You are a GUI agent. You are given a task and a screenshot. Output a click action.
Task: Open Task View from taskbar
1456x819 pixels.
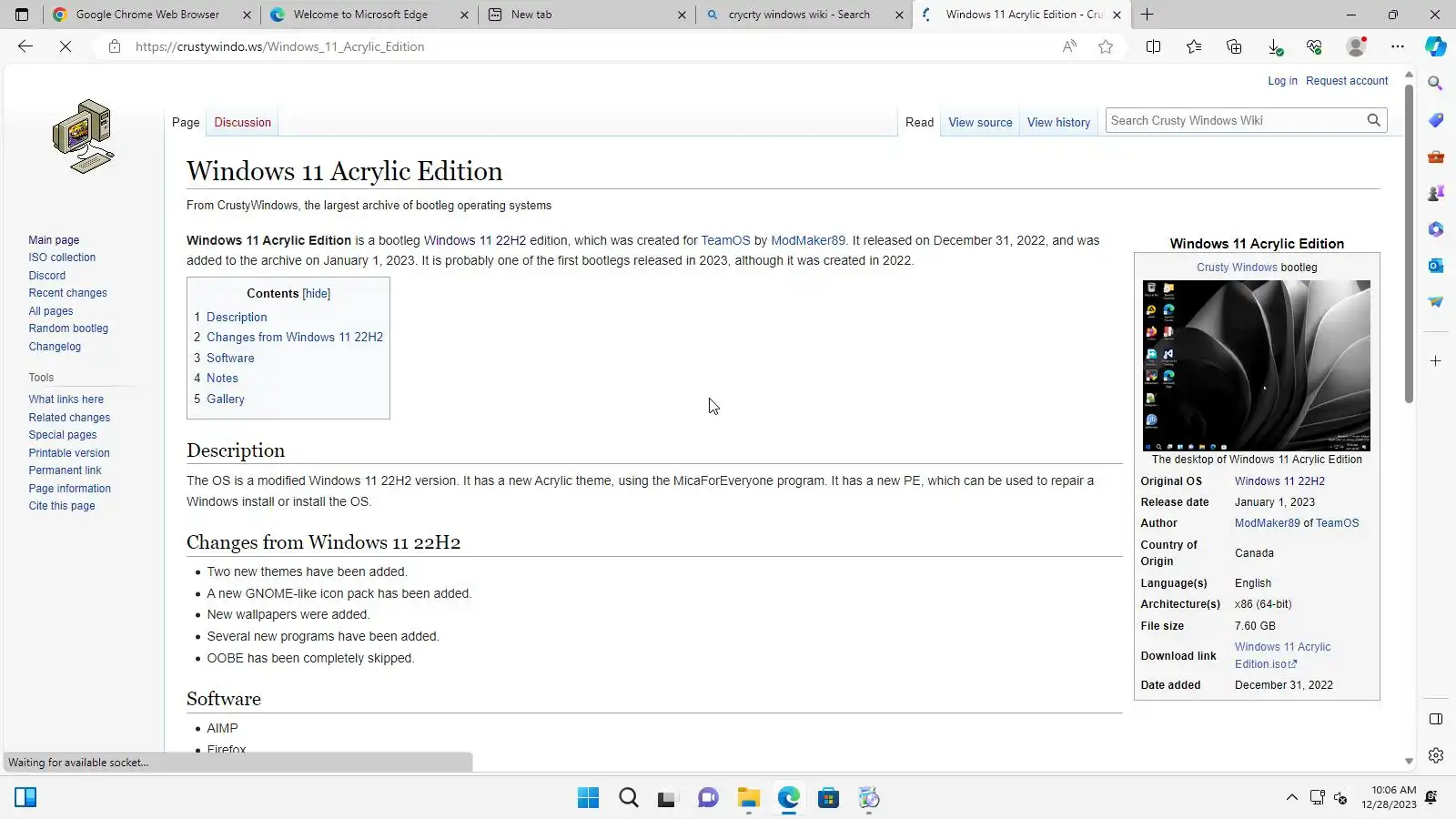(x=668, y=798)
